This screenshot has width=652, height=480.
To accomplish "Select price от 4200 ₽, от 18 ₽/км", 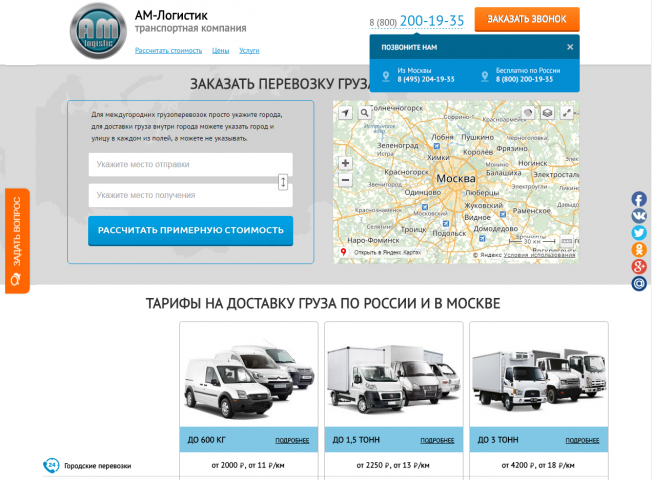I will tap(538, 465).
